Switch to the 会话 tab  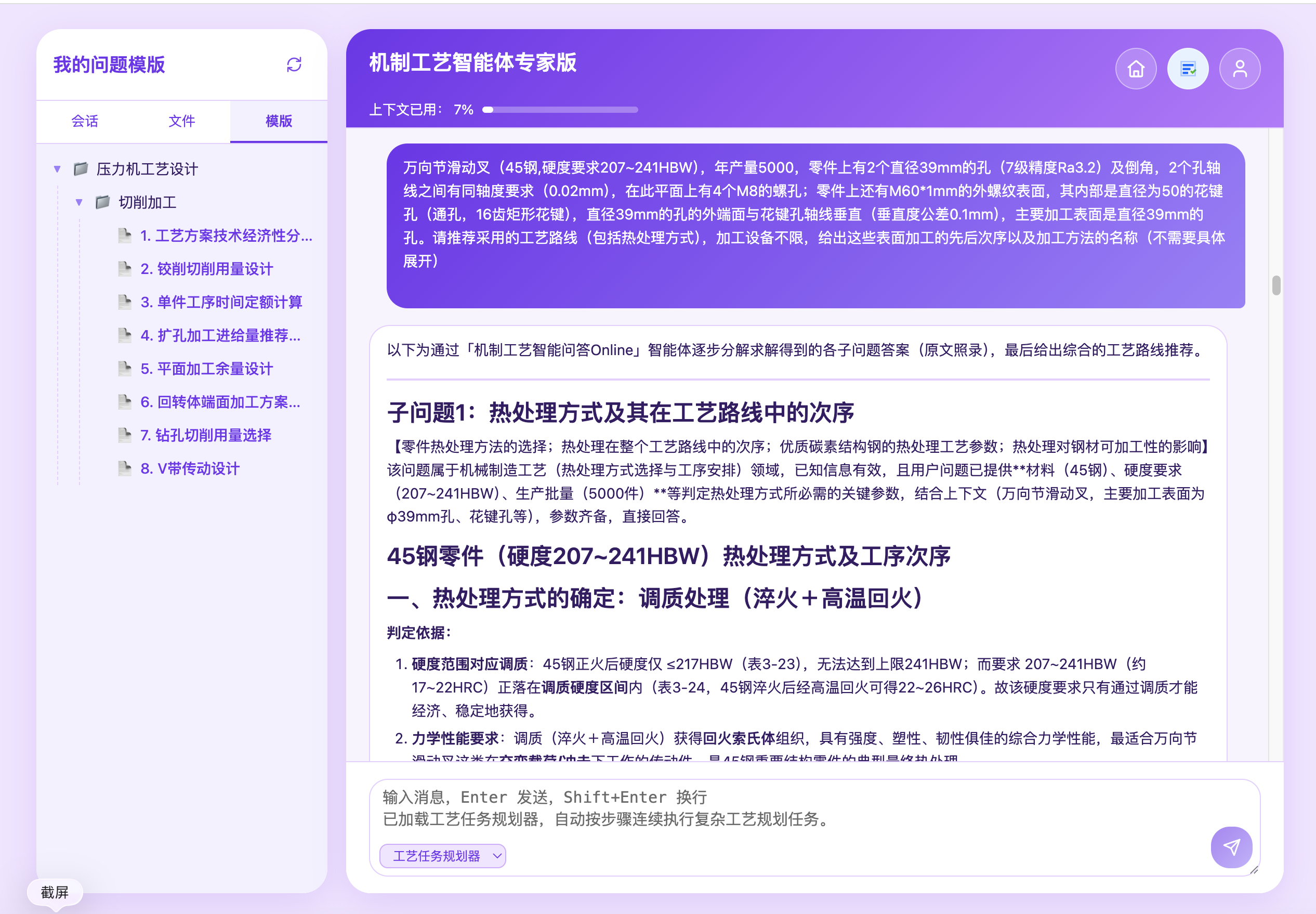click(x=85, y=121)
